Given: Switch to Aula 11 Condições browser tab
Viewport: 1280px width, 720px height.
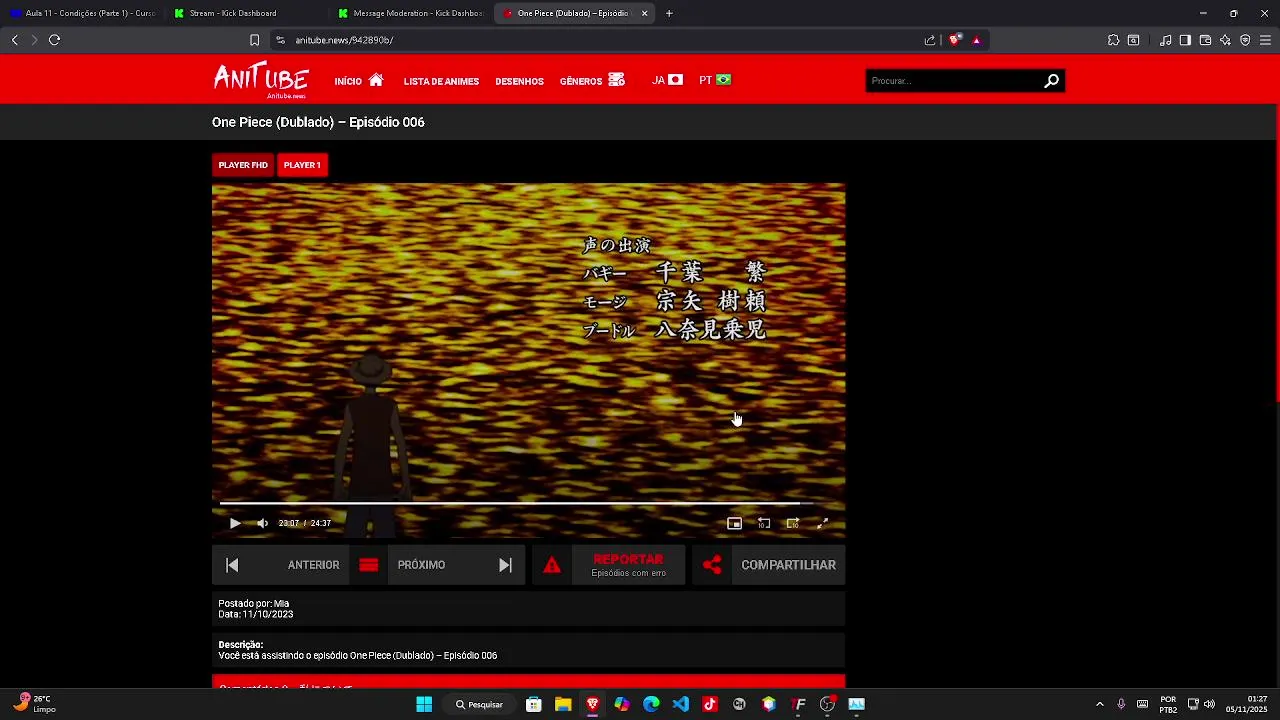Looking at the screenshot, I should pyautogui.click(x=82, y=13).
